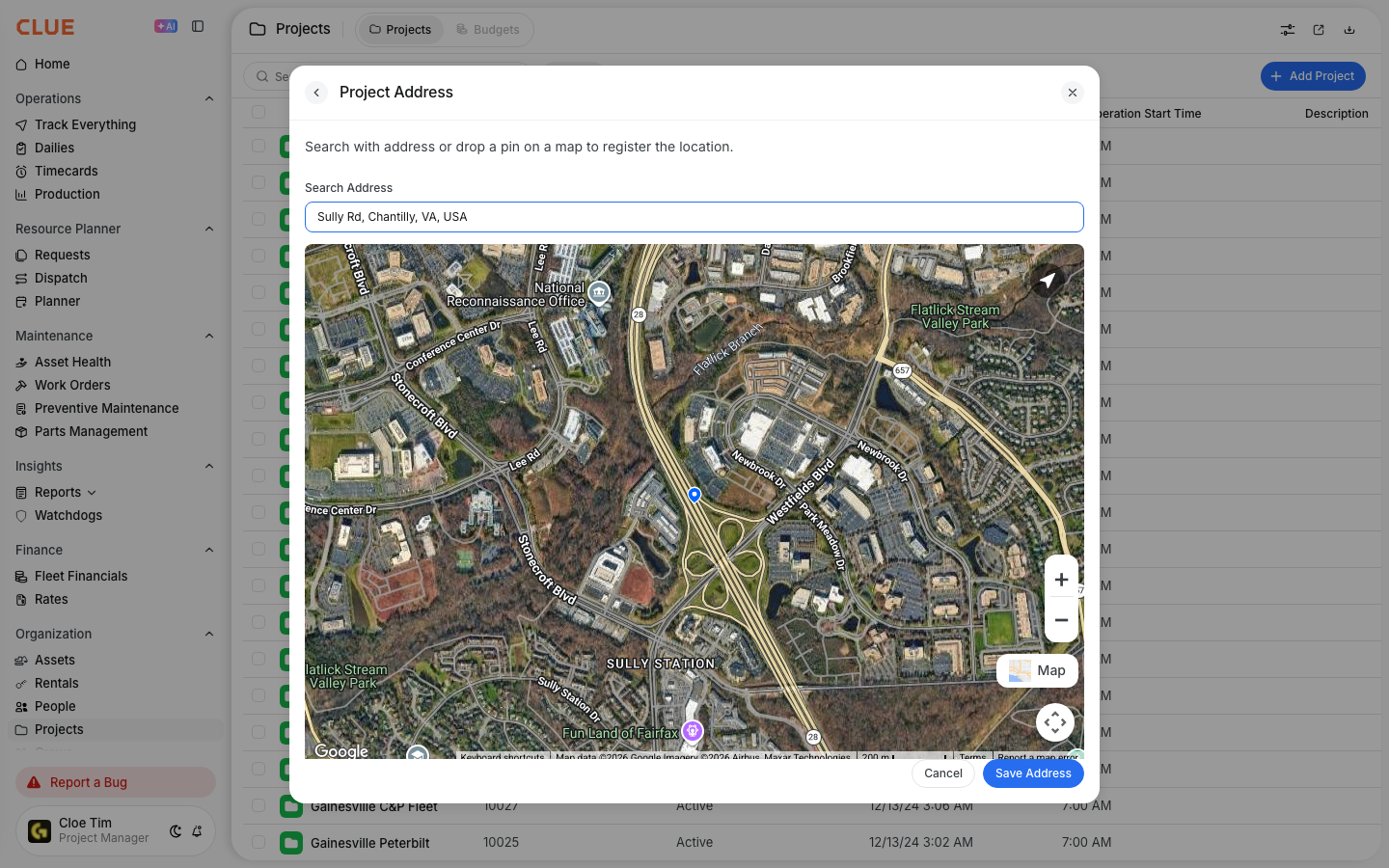Click the Fun Land of Fairfax marker
Screen dimensions: 1389x868
(693, 732)
